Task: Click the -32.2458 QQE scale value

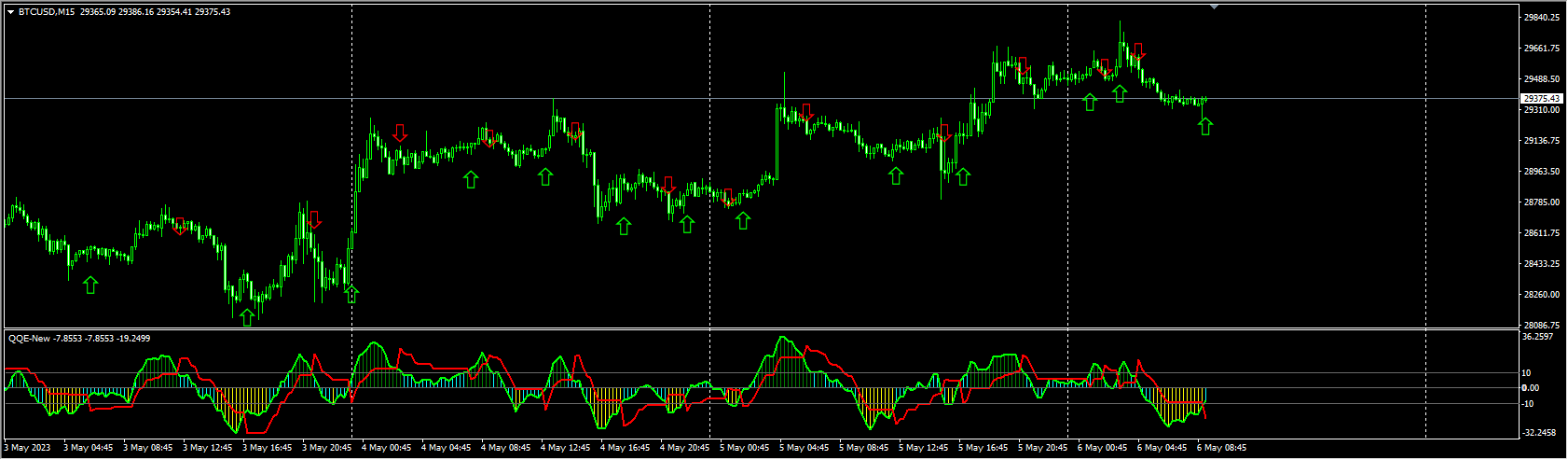Action: (x=1537, y=433)
